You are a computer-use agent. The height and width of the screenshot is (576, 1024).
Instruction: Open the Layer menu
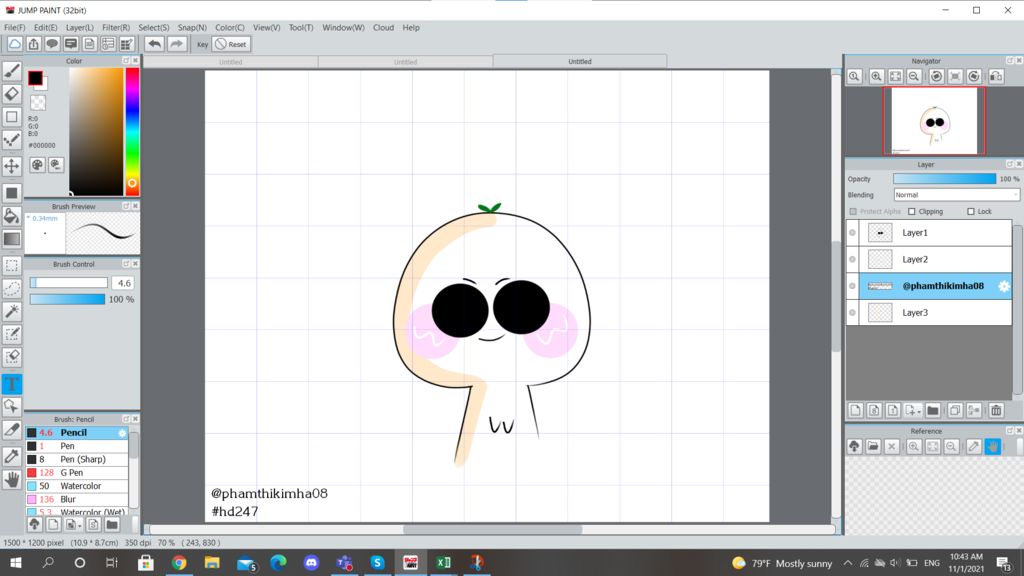click(x=80, y=27)
